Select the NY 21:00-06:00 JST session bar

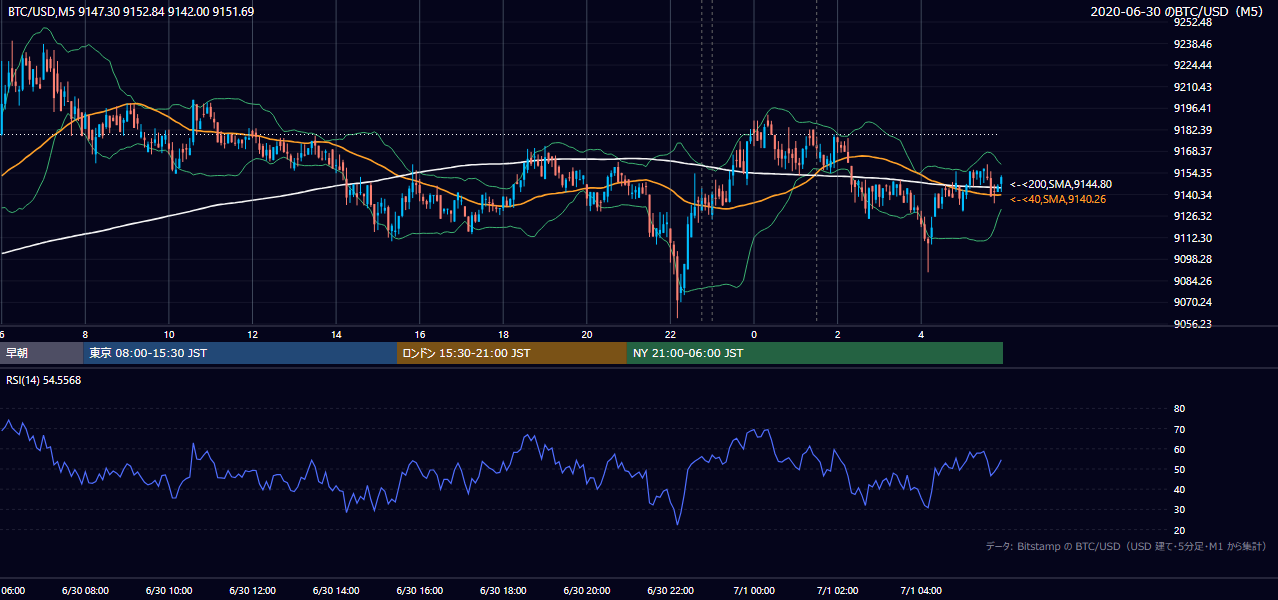point(815,353)
